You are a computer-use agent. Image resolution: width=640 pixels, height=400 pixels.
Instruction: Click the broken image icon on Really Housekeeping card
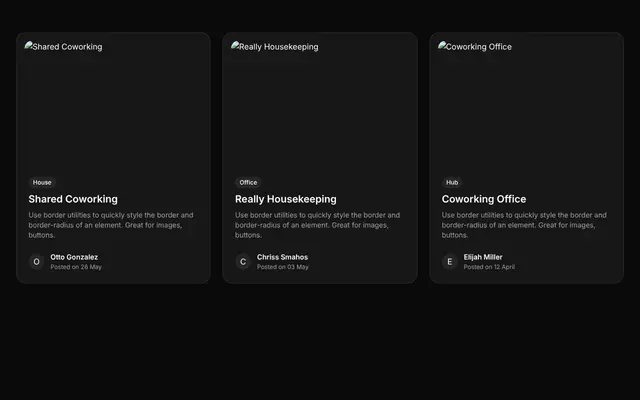click(235, 46)
